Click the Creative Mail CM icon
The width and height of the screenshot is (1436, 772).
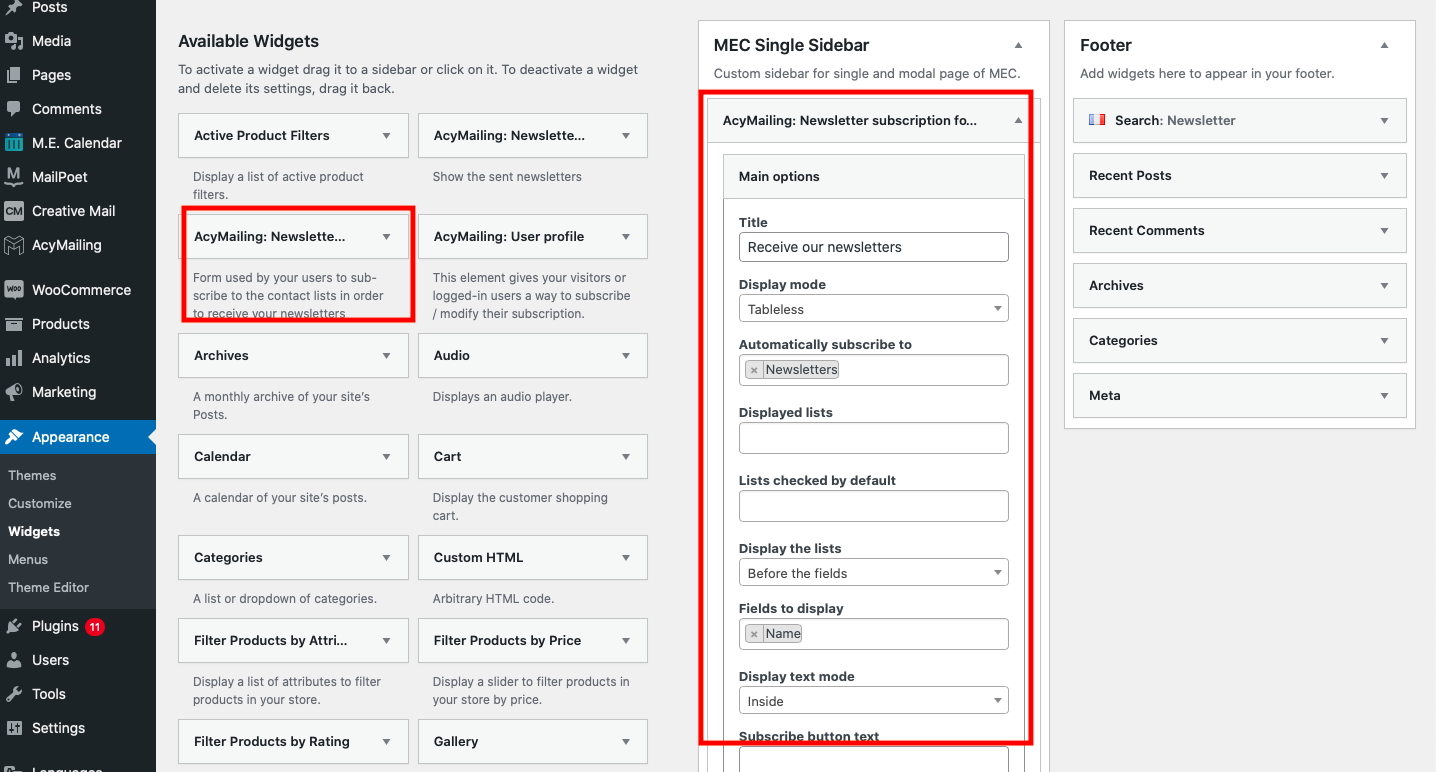(x=14, y=211)
